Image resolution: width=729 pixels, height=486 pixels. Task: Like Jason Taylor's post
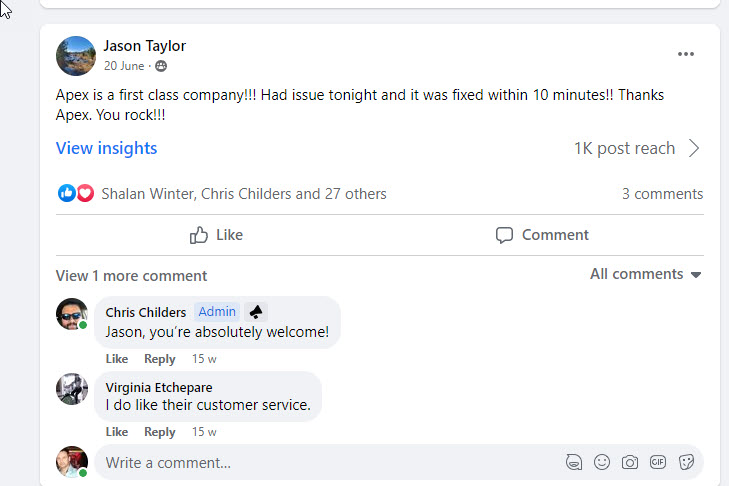pyautogui.click(x=216, y=235)
